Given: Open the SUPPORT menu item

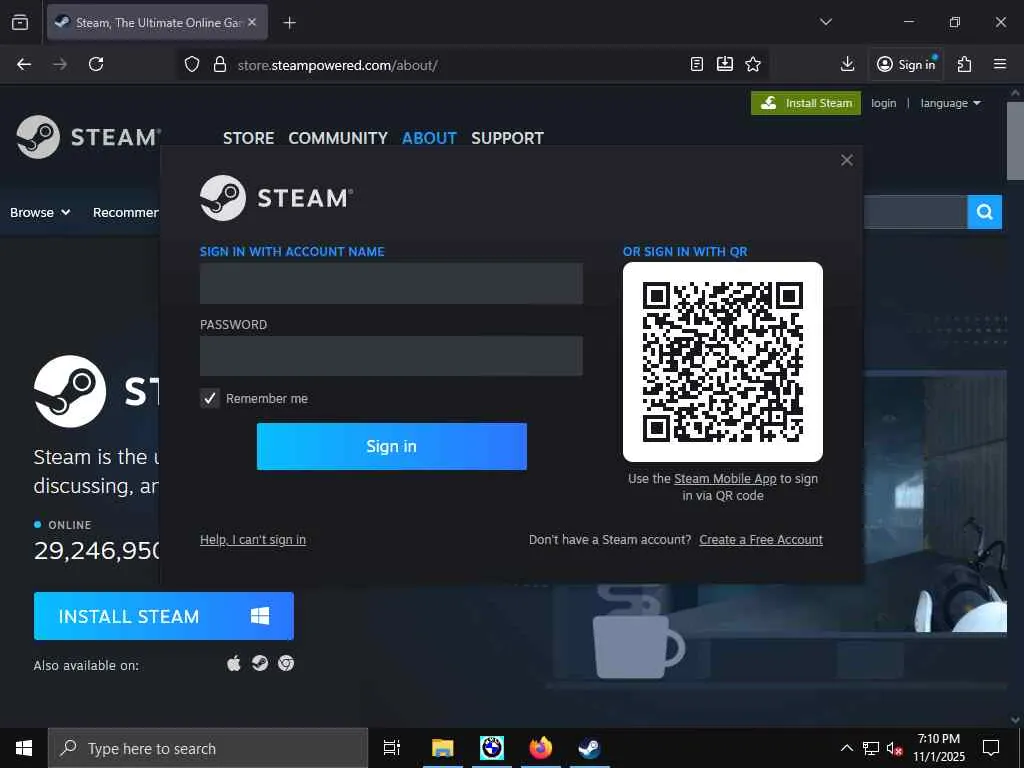Looking at the screenshot, I should coord(507,138).
